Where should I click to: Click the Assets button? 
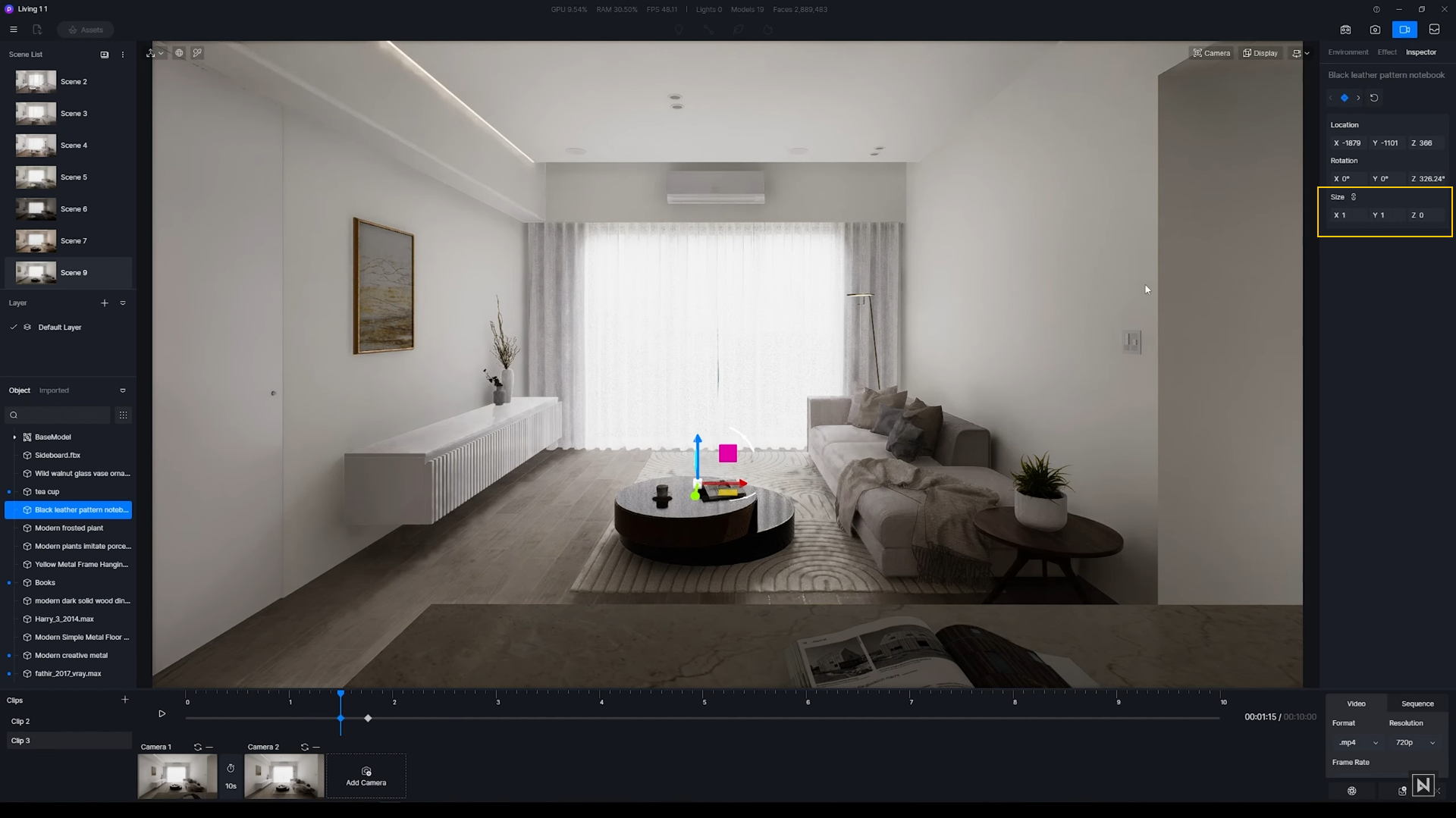pyautogui.click(x=85, y=30)
